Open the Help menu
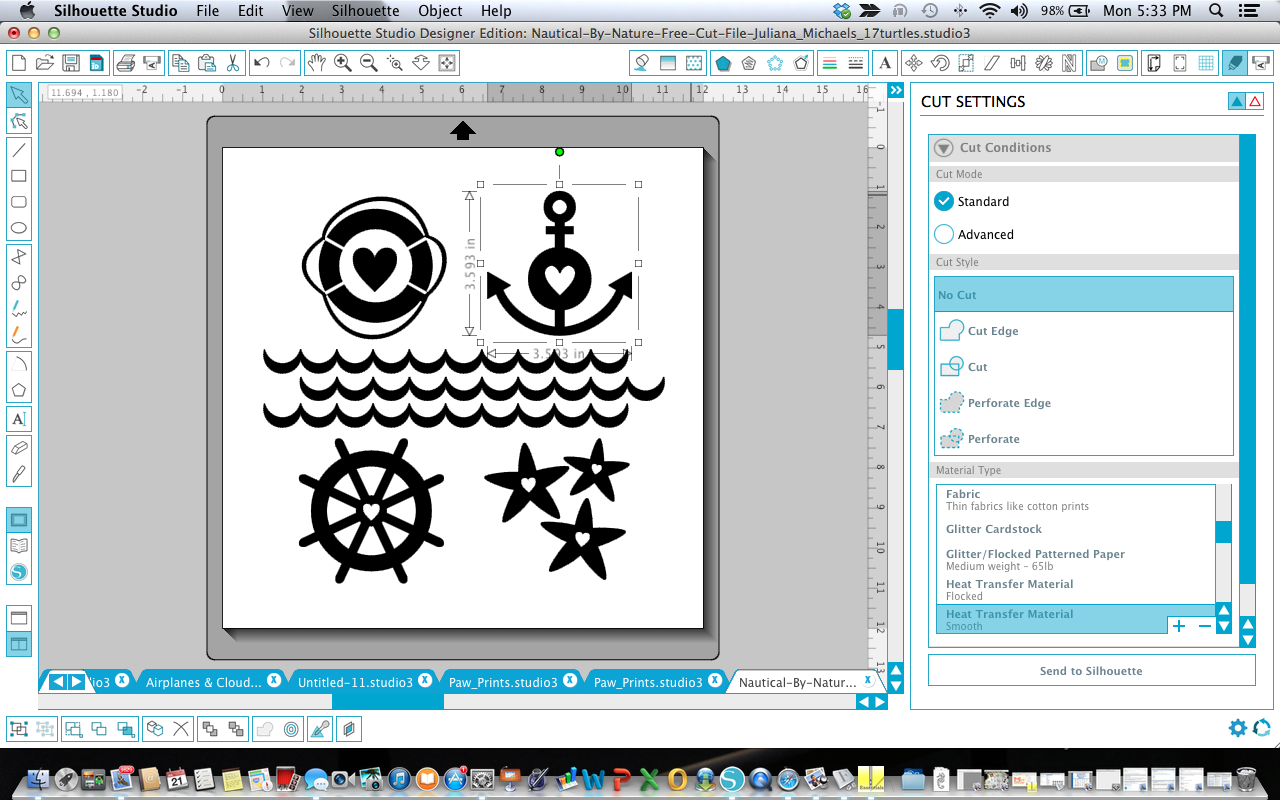The image size is (1280, 800). tap(496, 11)
